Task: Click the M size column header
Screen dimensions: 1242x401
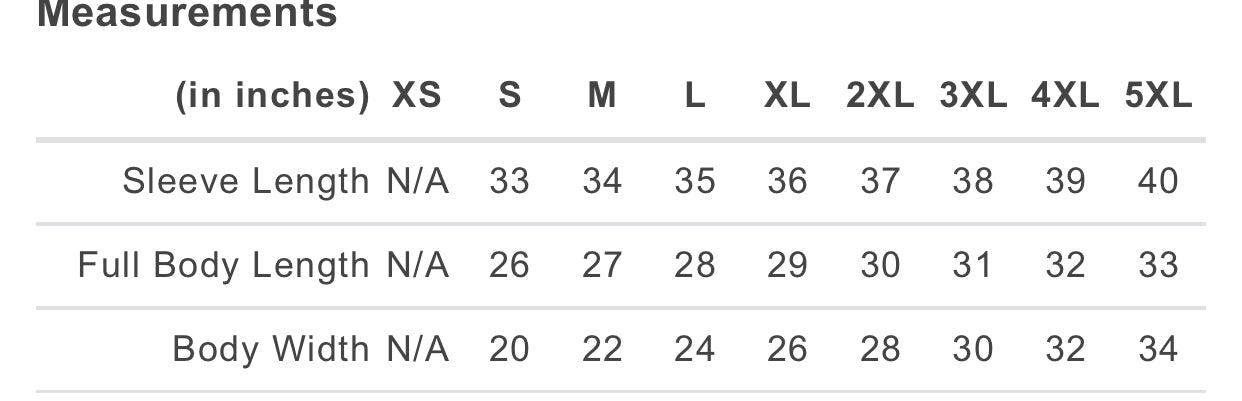Action: tap(602, 96)
